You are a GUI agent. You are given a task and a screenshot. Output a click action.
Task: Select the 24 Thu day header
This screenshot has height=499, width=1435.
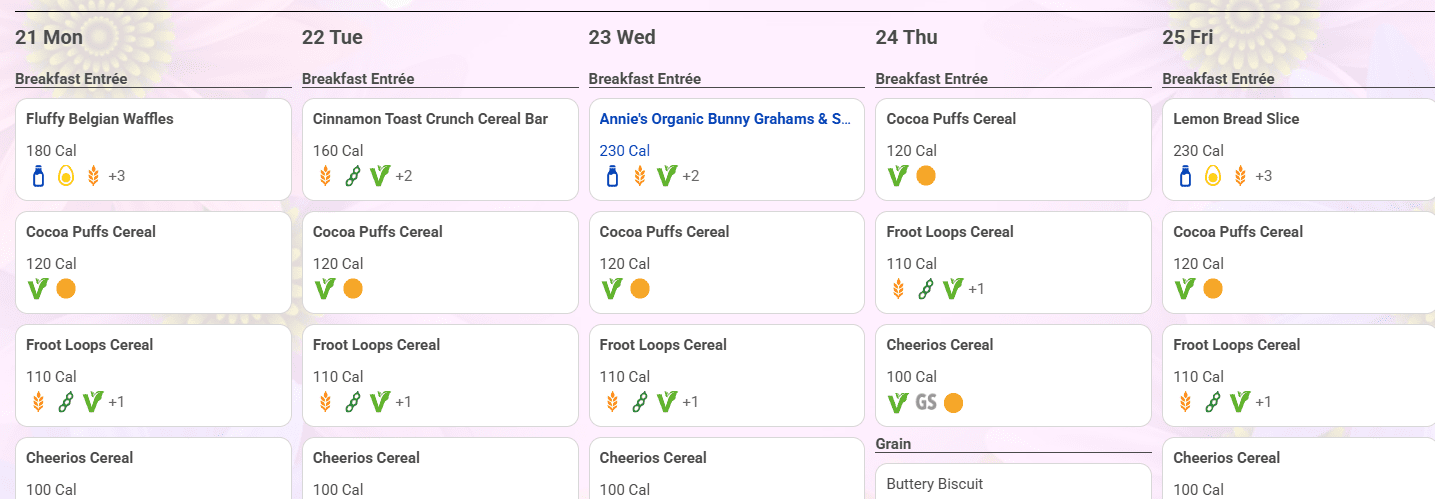coord(906,37)
